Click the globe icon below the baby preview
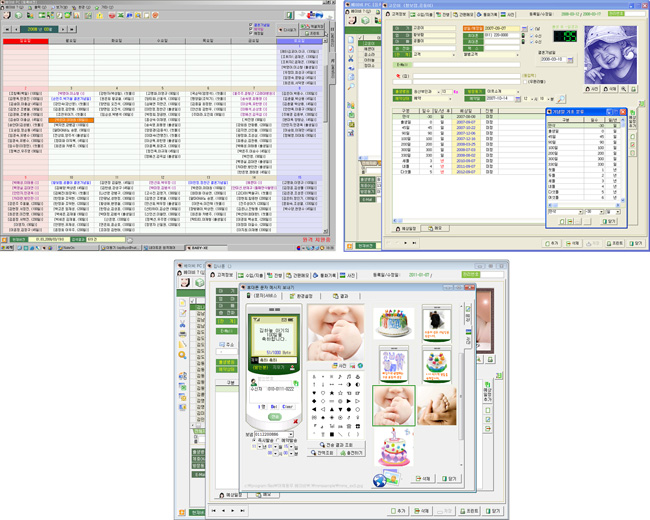650x520 pixels. 360,366
